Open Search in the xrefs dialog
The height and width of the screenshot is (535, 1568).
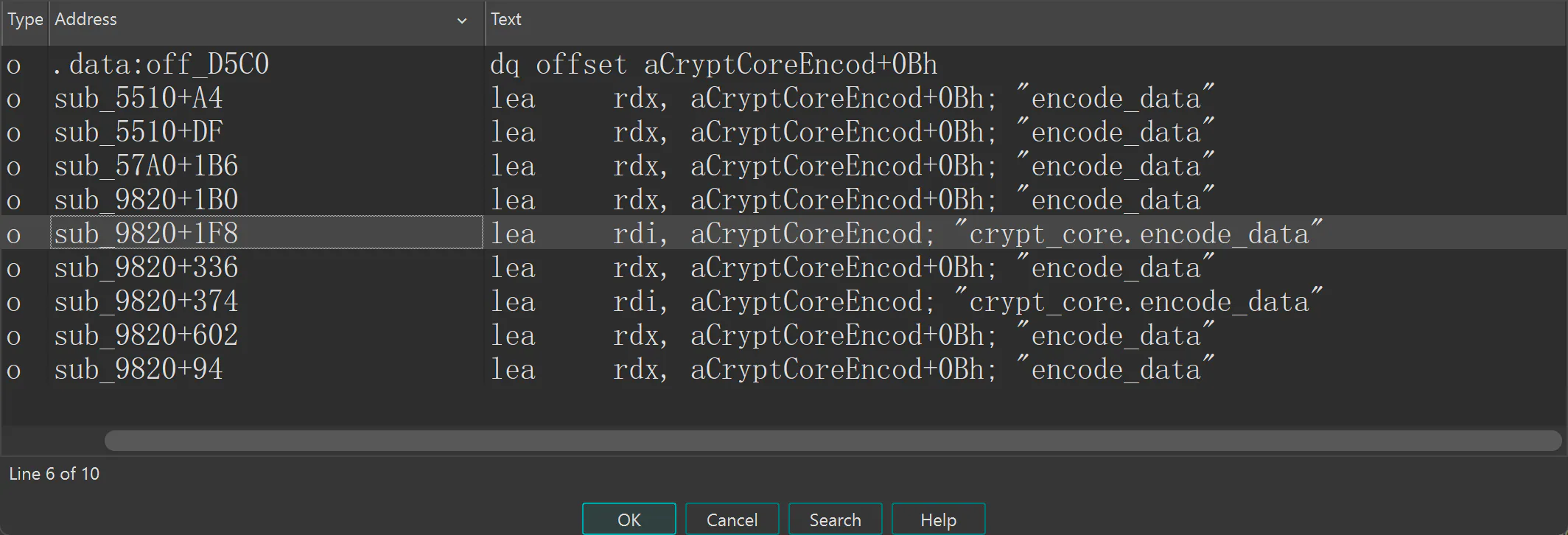click(835, 519)
